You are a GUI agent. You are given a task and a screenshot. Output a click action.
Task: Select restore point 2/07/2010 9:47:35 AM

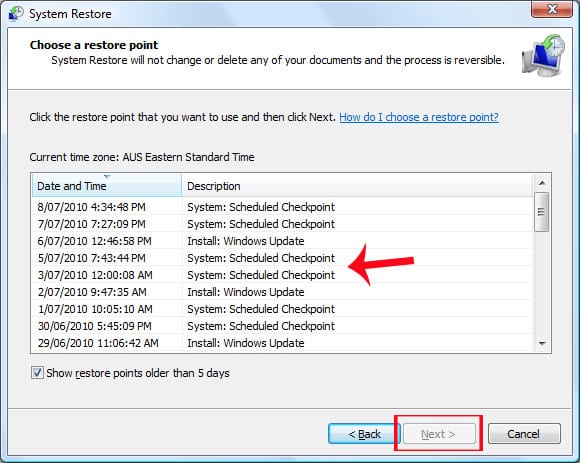tap(282, 292)
